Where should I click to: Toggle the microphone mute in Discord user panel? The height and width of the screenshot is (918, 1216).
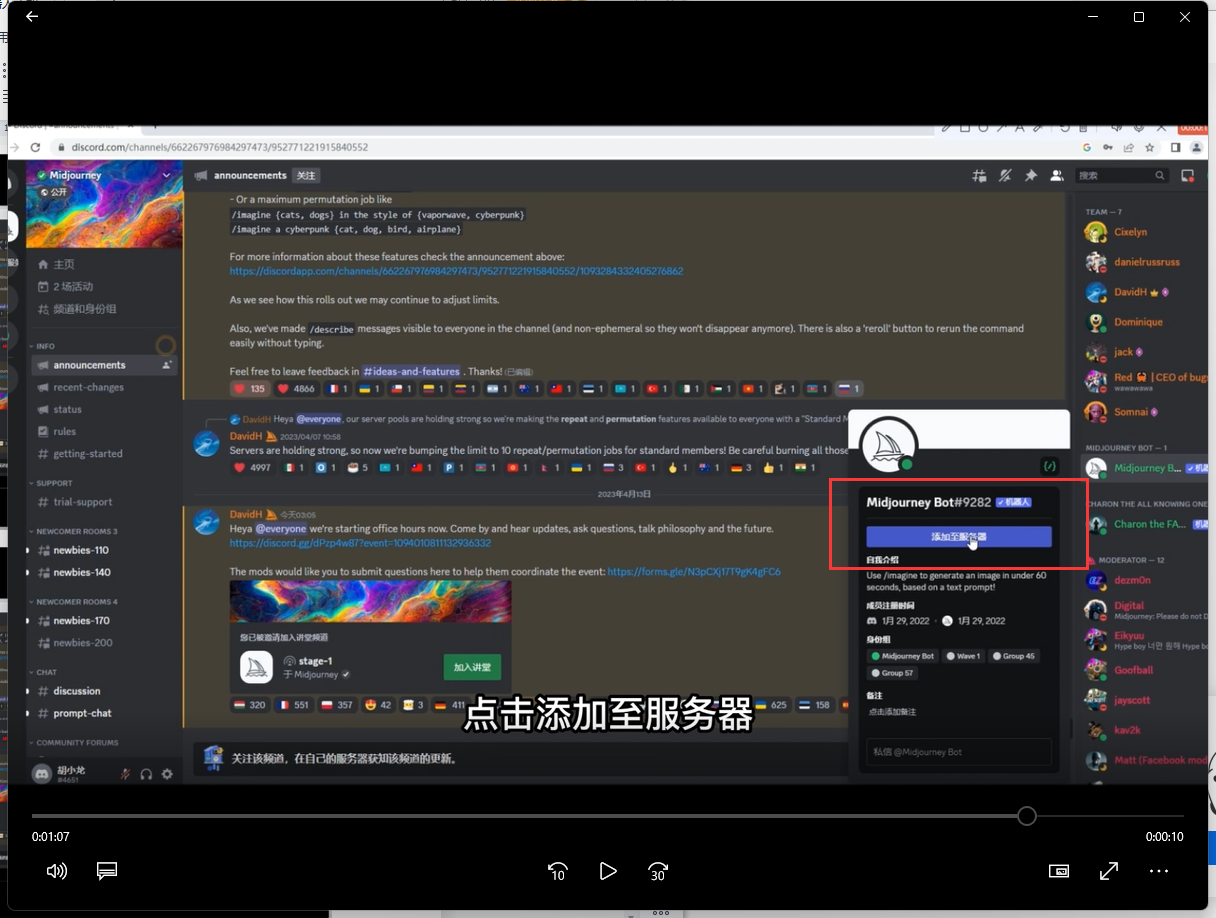[x=126, y=773]
